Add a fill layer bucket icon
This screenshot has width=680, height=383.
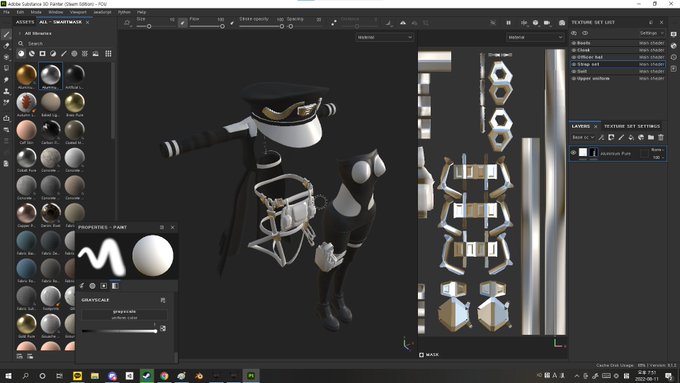[x=631, y=137]
